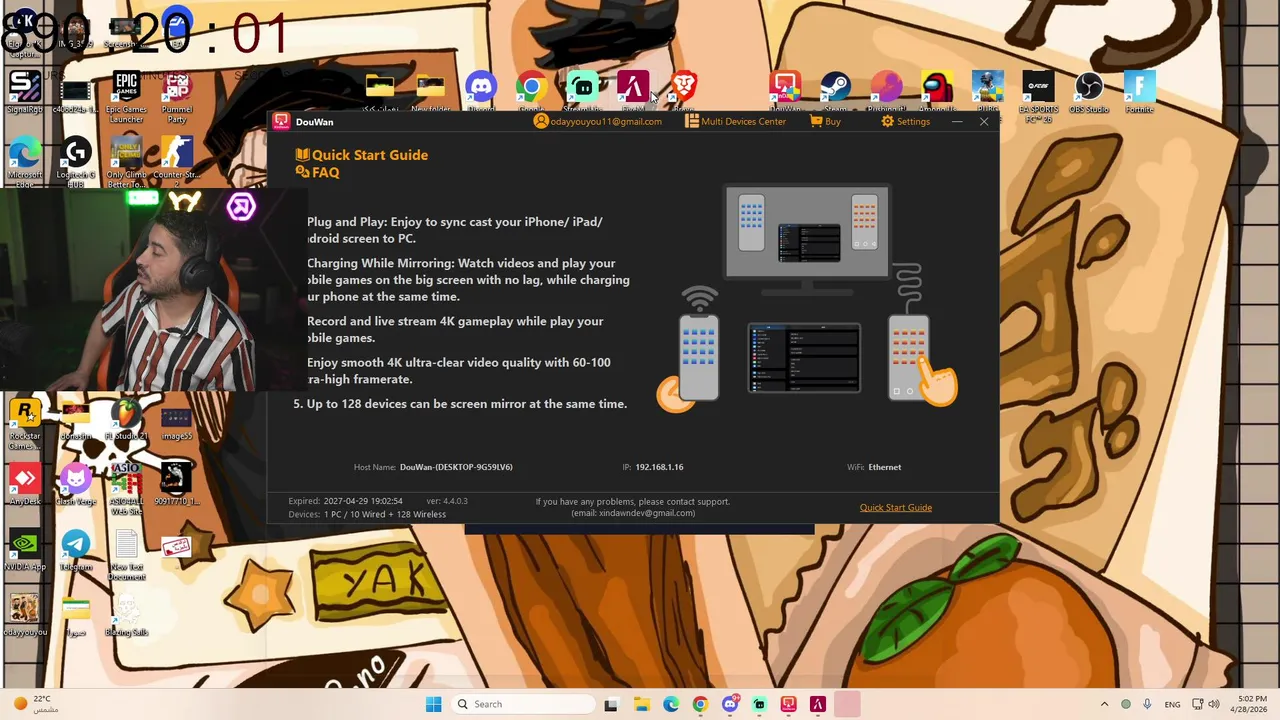Open Telegram desktop shortcut
The width and height of the screenshot is (1280, 720).
coord(76,550)
